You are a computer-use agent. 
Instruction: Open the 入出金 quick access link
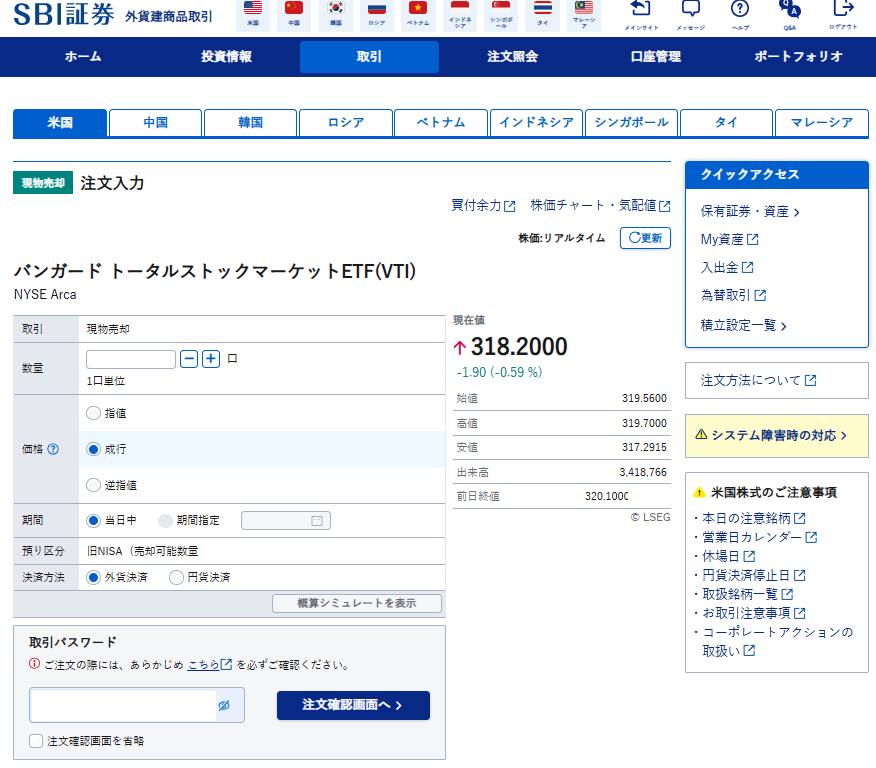(727, 268)
